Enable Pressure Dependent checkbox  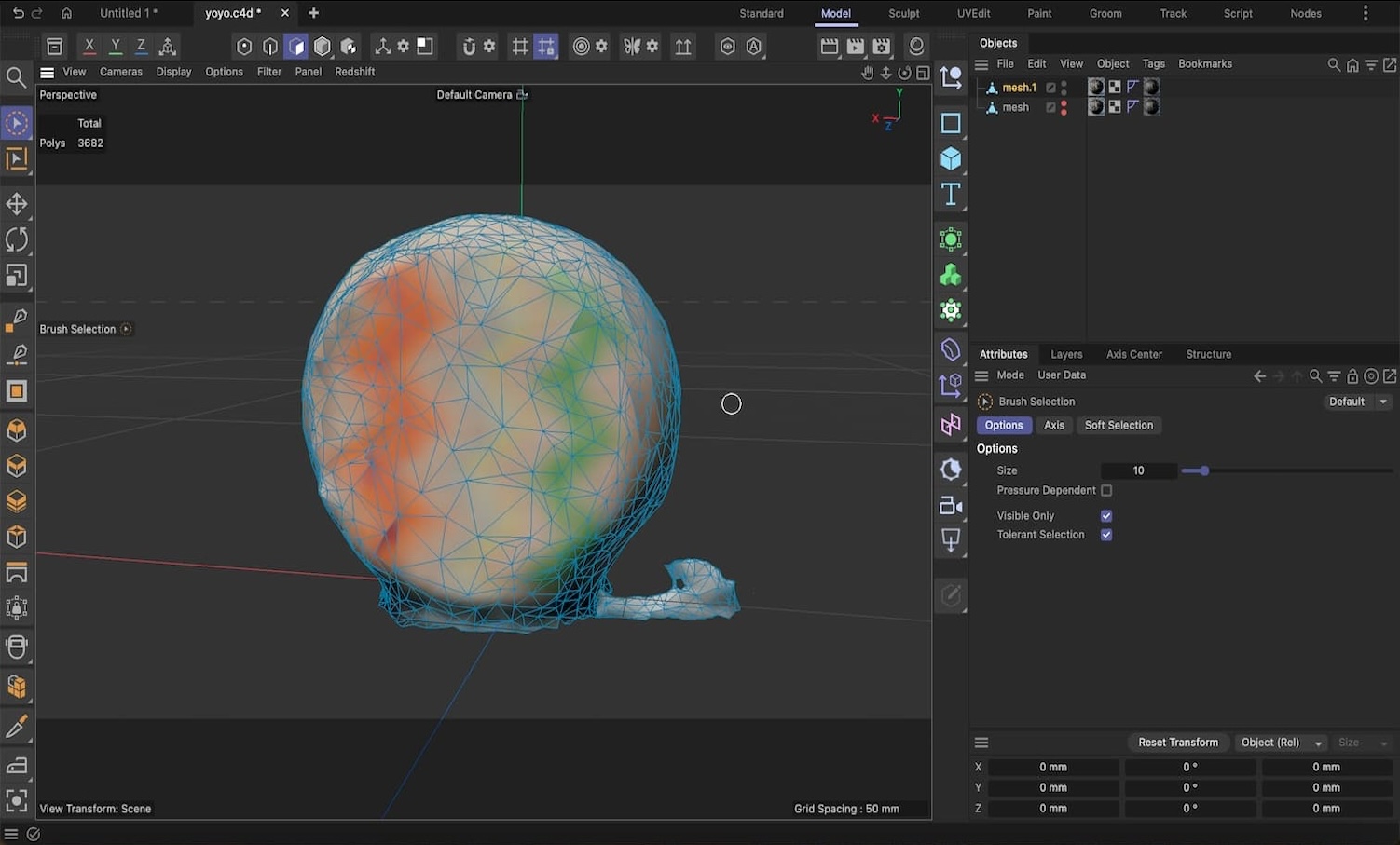tap(1106, 491)
